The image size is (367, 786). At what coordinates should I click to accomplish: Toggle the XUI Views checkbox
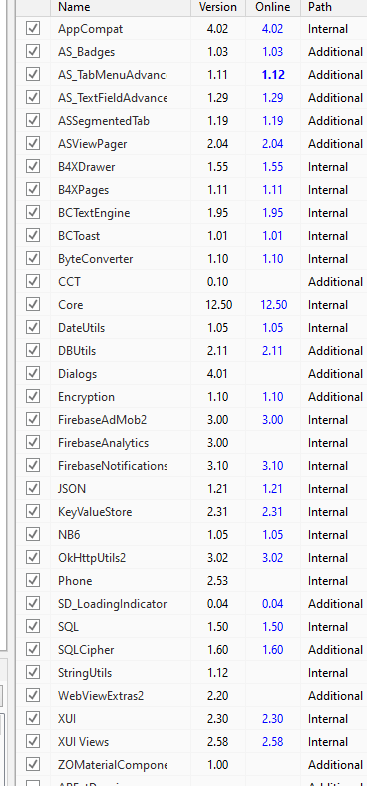pyautogui.click(x=33, y=741)
